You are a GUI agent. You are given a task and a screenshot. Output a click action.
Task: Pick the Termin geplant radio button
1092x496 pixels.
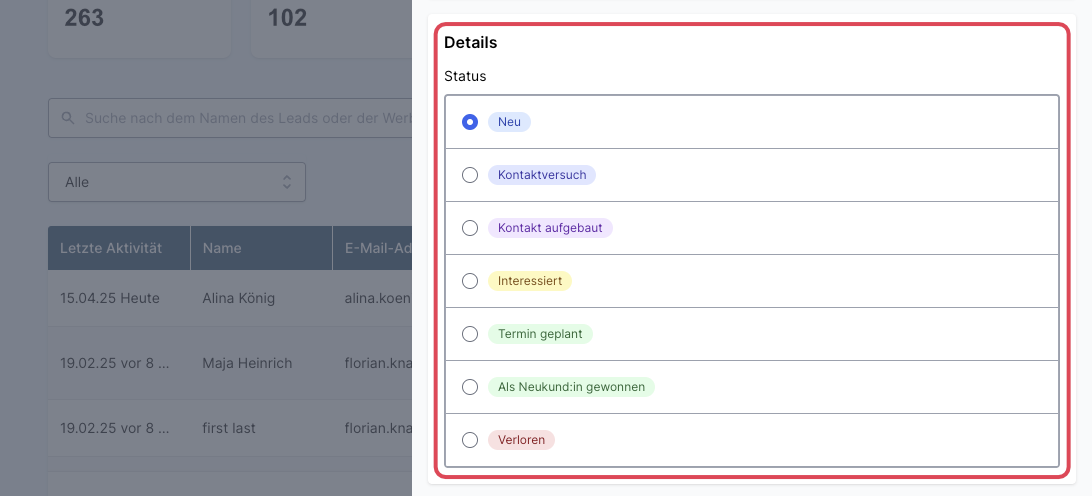[470, 334]
